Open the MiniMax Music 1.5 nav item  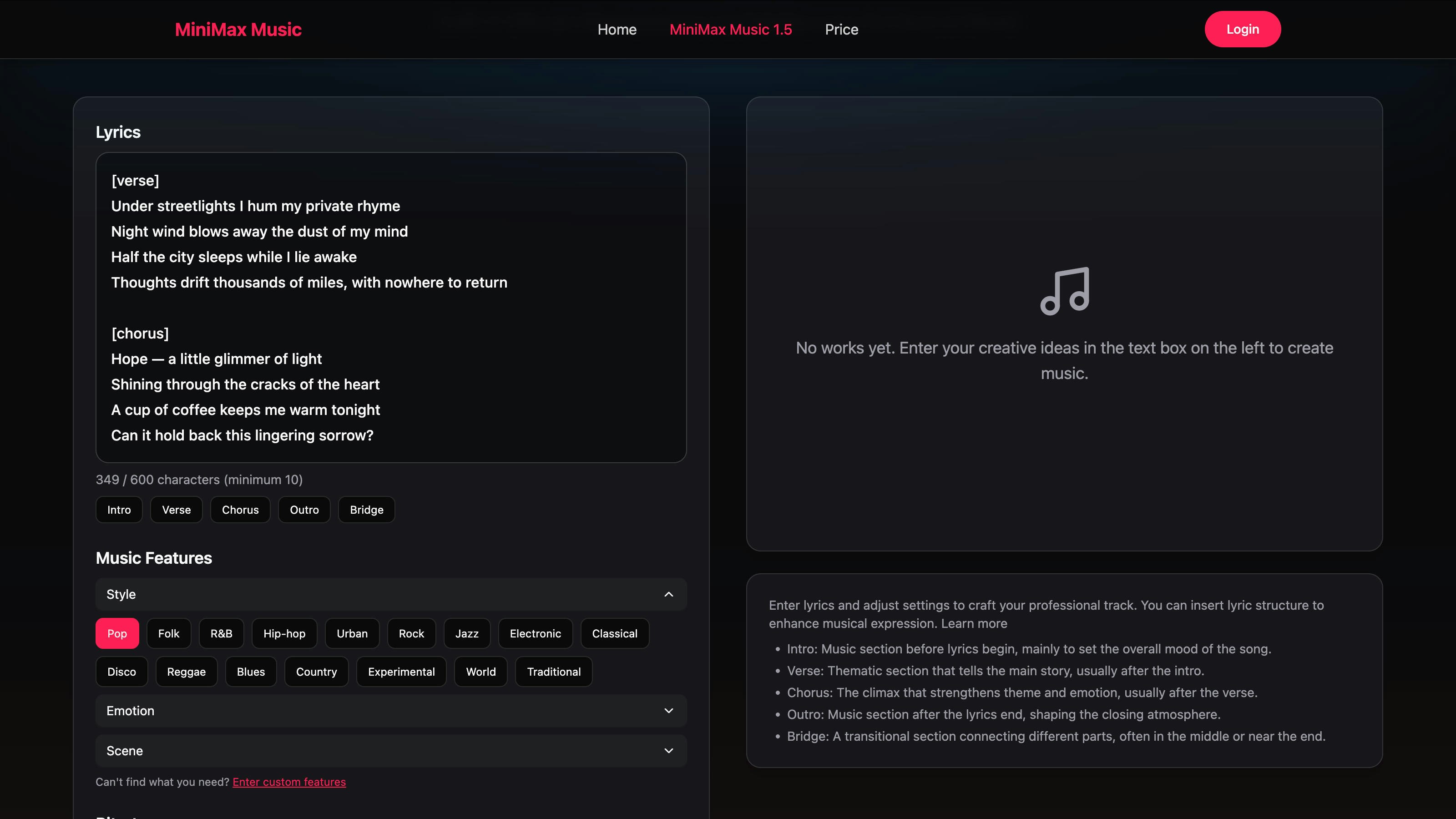point(730,30)
